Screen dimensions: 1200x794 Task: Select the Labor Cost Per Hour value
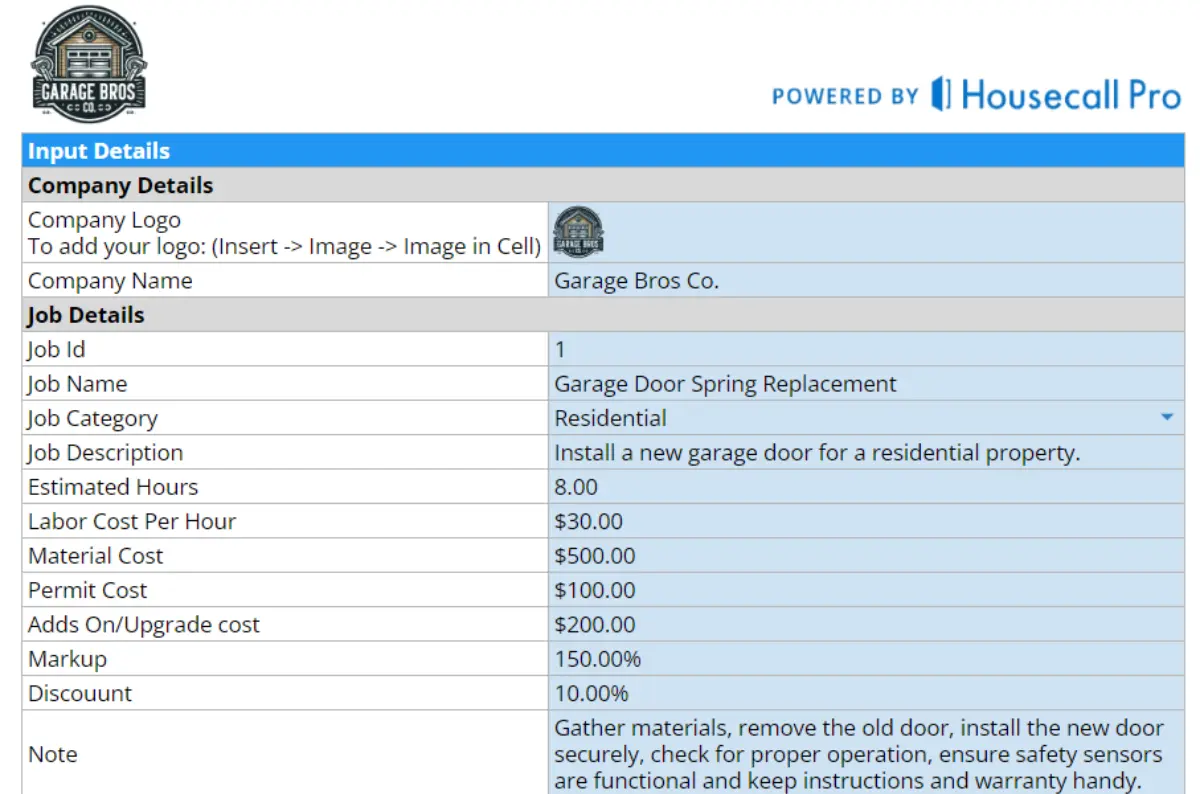pyautogui.click(x=865, y=521)
